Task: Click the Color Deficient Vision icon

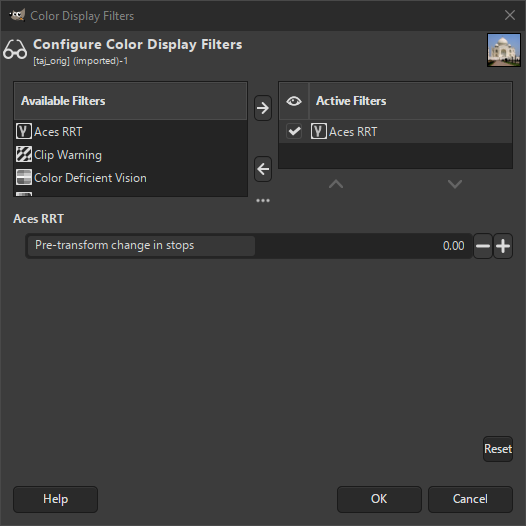Action: (x=24, y=177)
